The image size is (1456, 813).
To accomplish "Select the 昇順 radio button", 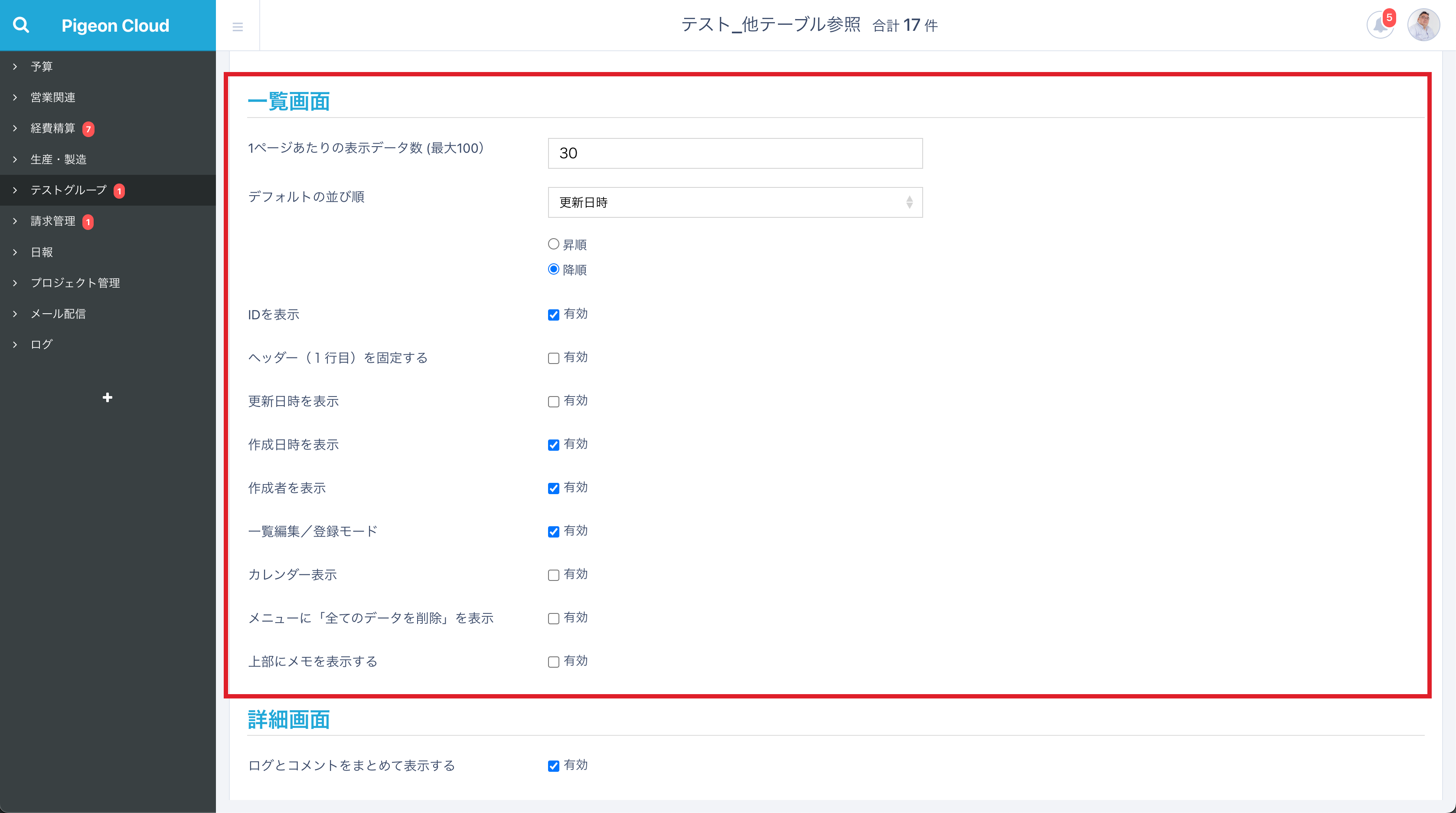I will 553,244.
